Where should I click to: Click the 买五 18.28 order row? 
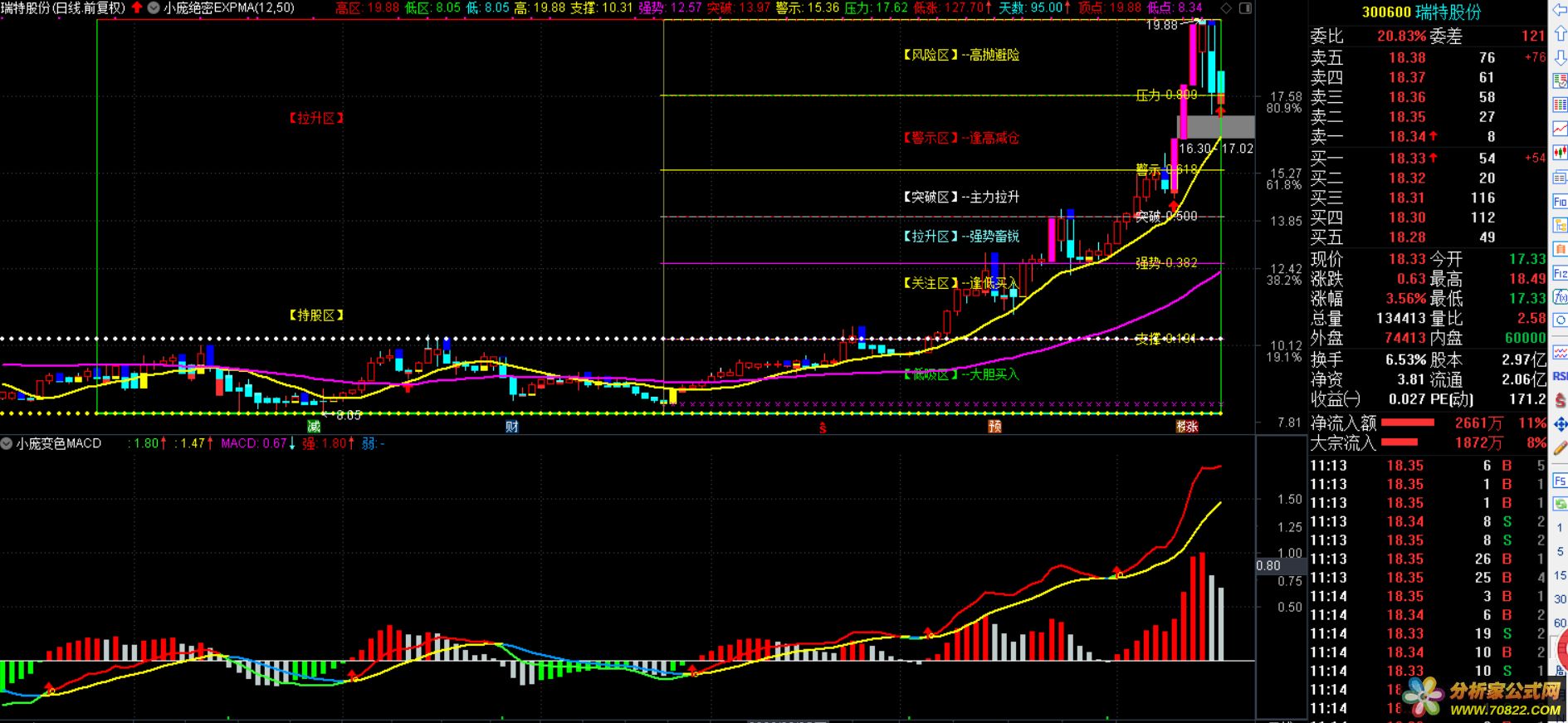point(1428,237)
